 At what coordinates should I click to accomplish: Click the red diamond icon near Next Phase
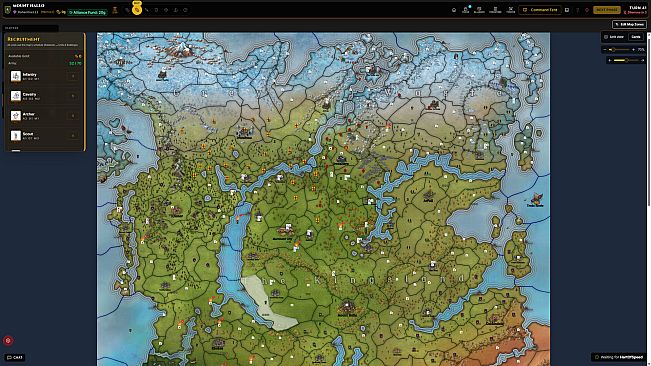coord(587,10)
